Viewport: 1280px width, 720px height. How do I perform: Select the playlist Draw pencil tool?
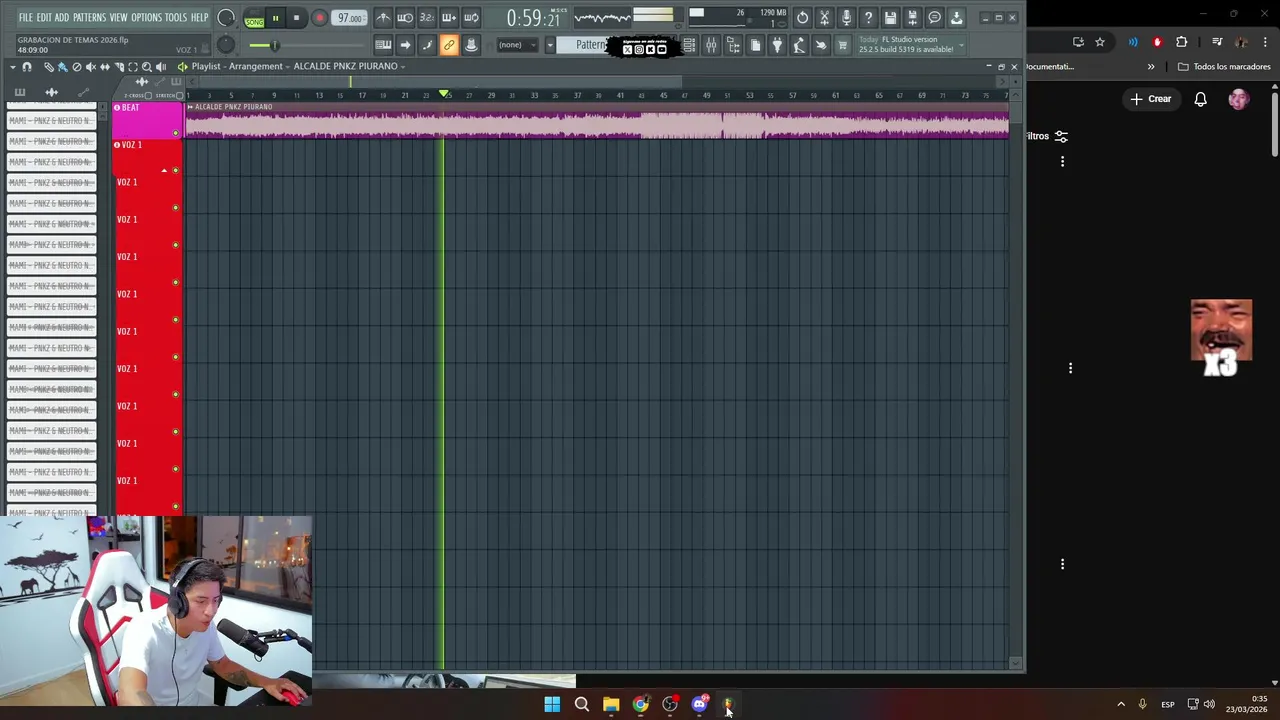point(49,67)
